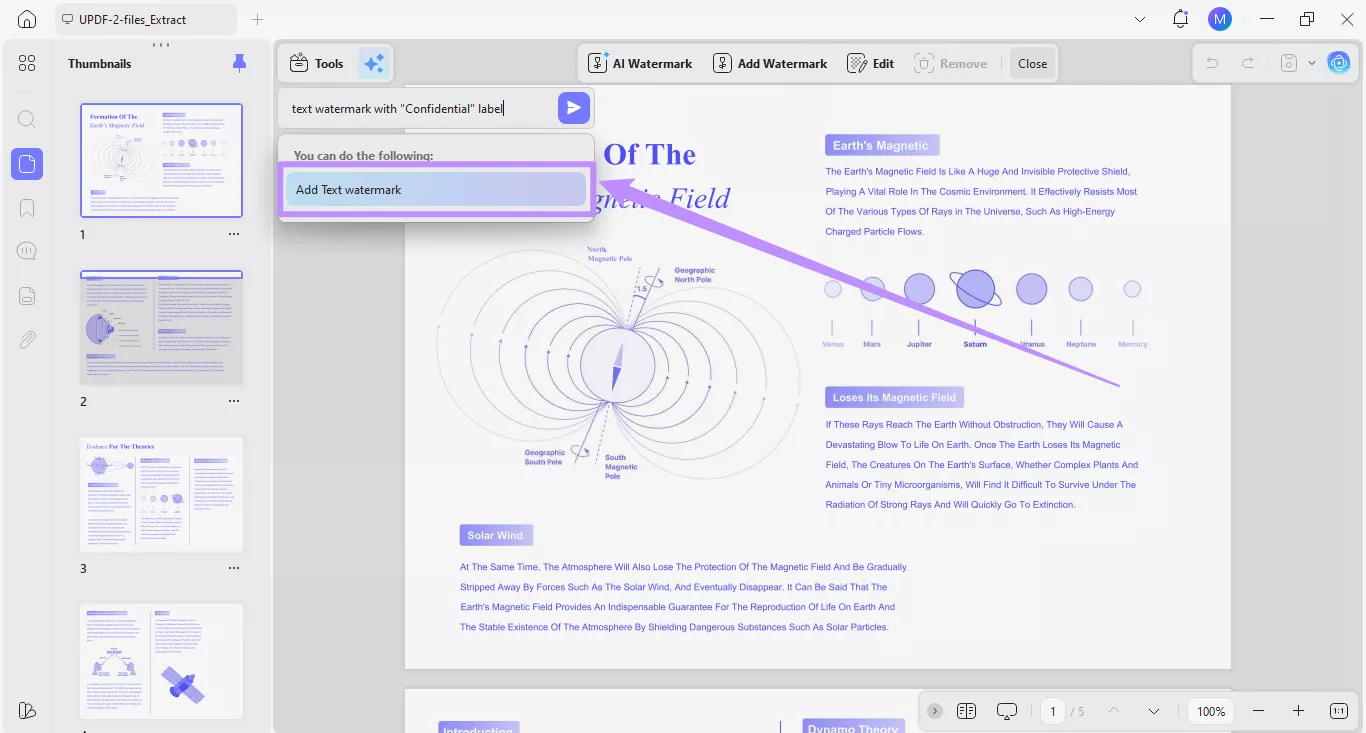The image size is (1366, 733).
Task: Choose the Add Text watermark suggestion
Action: click(x=436, y=190)
